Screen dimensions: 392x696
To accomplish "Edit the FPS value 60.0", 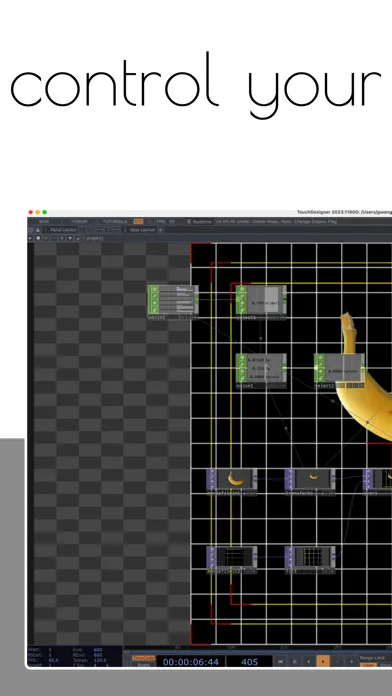I will 54,660.
